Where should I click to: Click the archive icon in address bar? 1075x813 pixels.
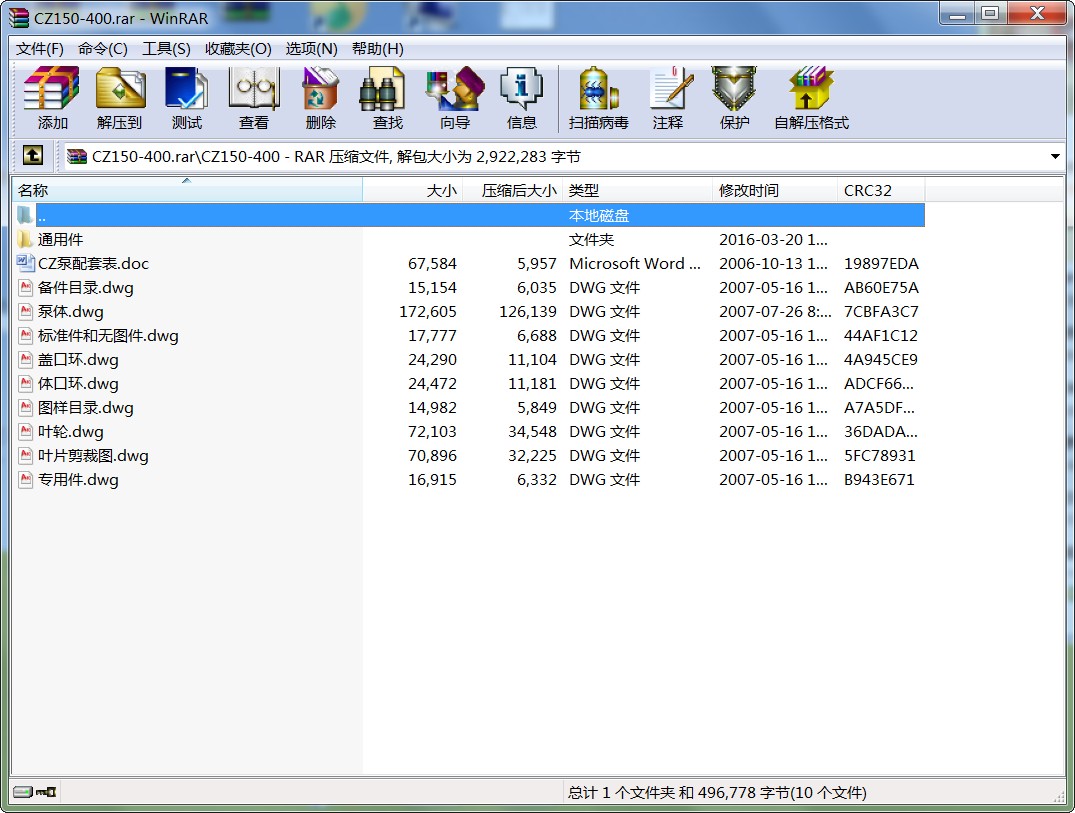click(x=77, y=156)
